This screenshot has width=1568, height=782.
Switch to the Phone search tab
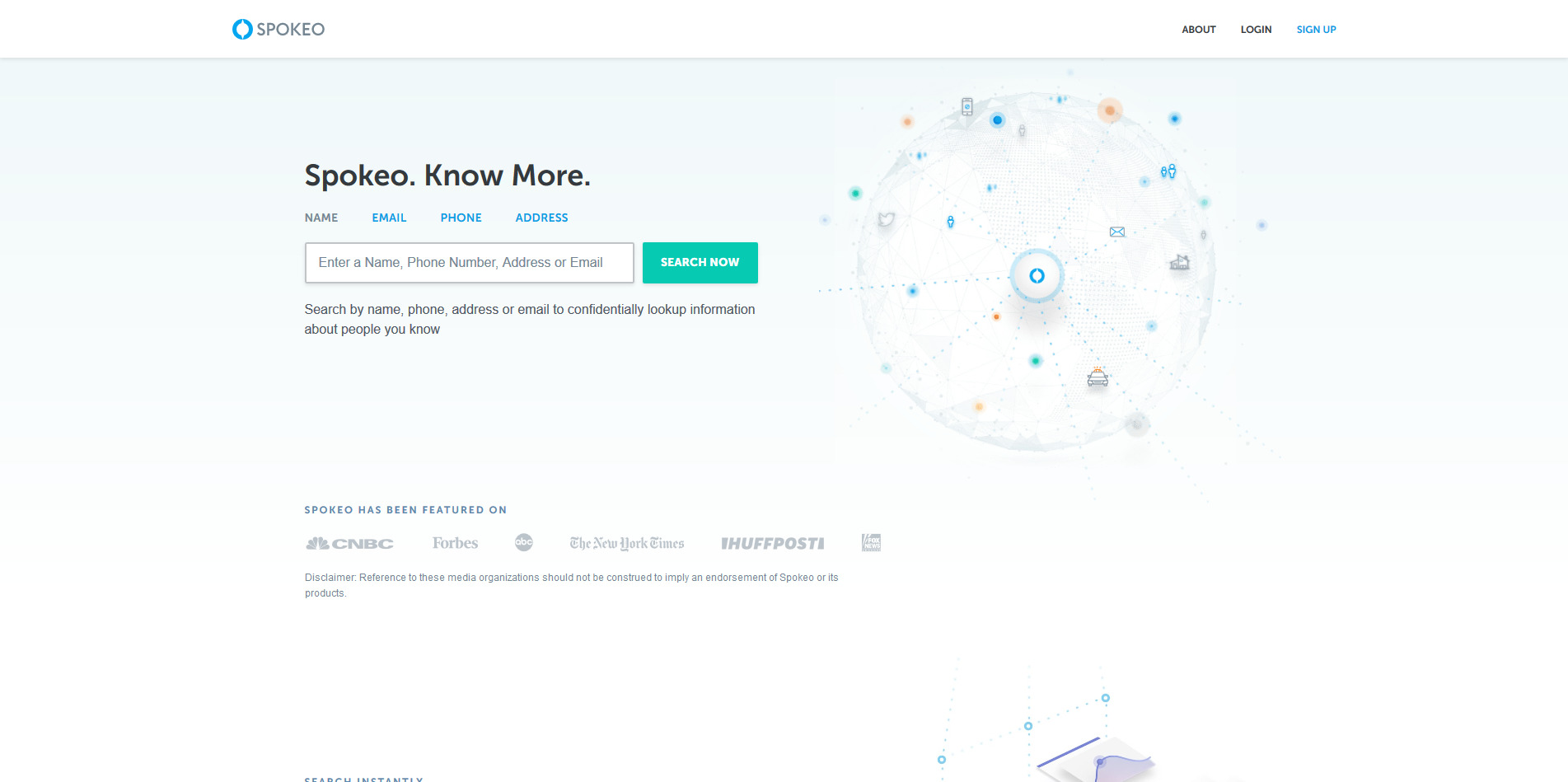click(461, 218)
